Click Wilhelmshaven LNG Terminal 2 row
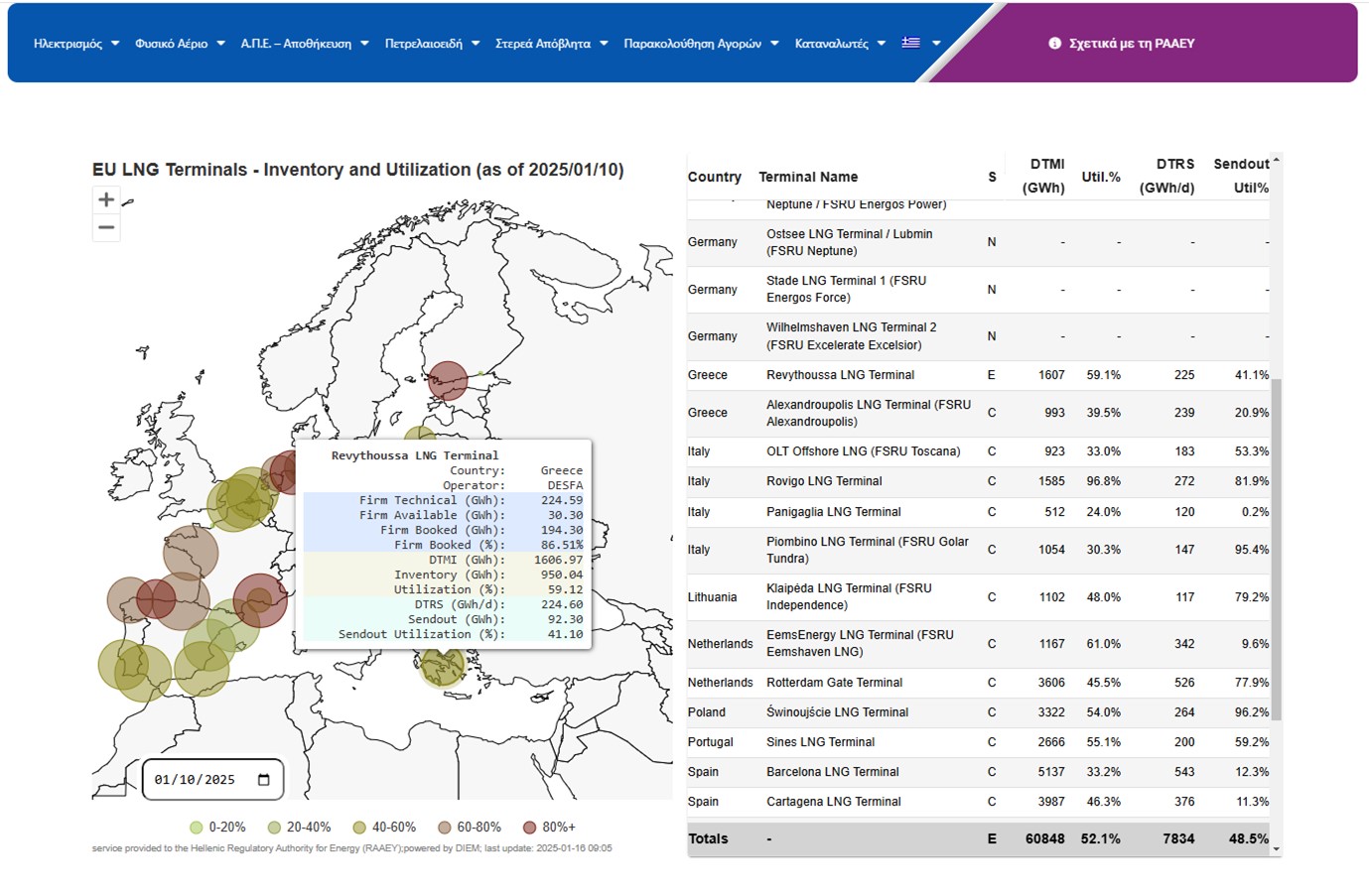1369x896 pixels. point(978,336)
